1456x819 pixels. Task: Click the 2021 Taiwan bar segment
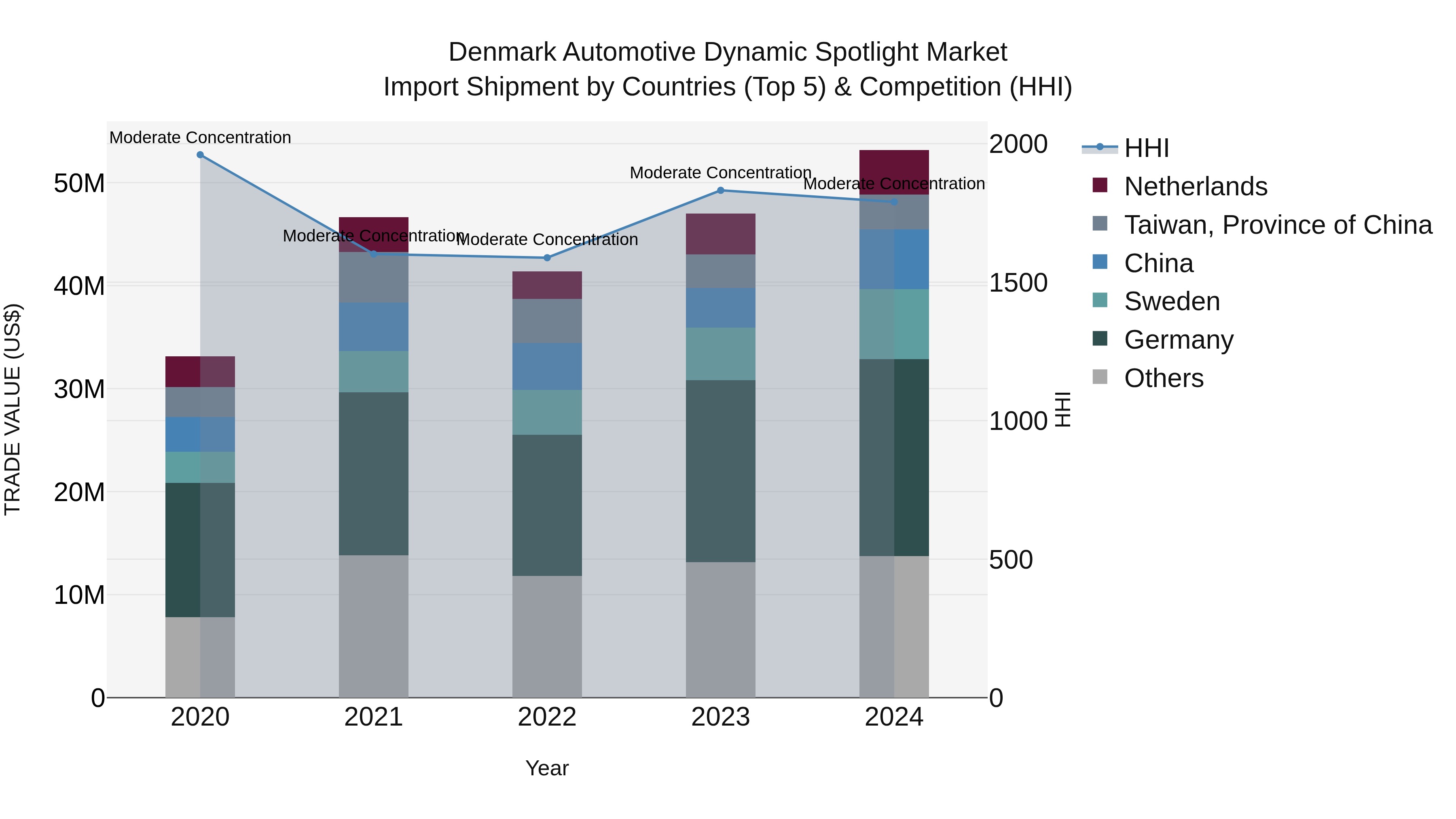pos(374,277)
